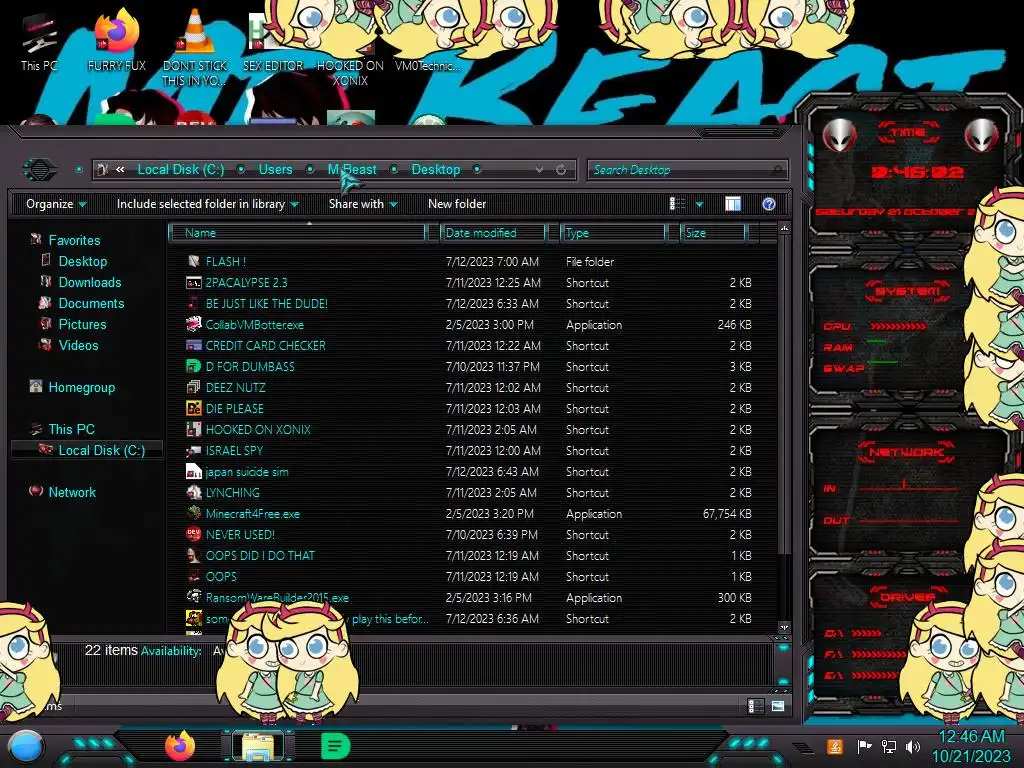1024x768 pixels.
Task: Select the Minecraft4Free.exe icon
Action: 193,513
